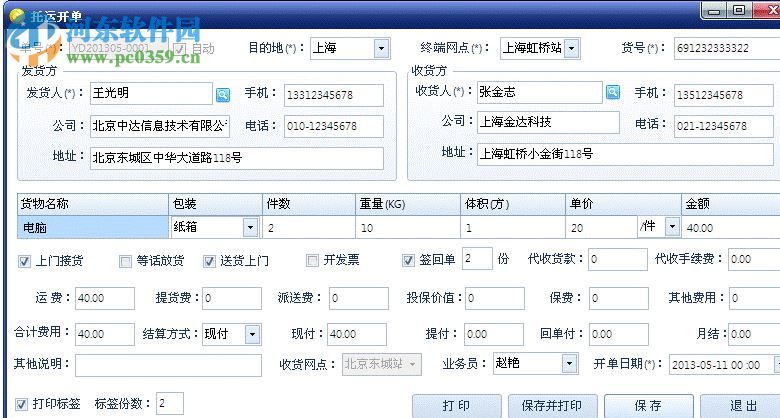
Task: Toggle 自动 auto number checkbox
Action: 180,49
